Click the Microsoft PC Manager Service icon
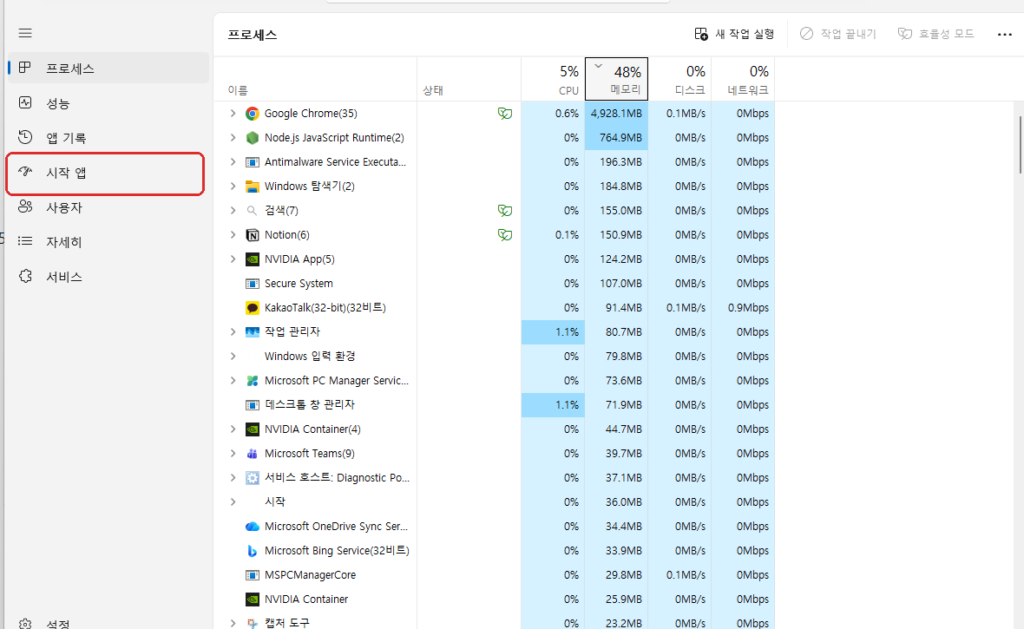Image resolution: width=1024 pixels, height=629 pixels. coord(252,381)
